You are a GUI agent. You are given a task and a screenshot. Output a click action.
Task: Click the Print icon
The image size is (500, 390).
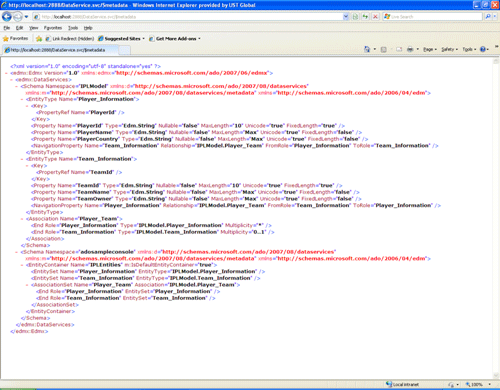click(x=410, y=49)
